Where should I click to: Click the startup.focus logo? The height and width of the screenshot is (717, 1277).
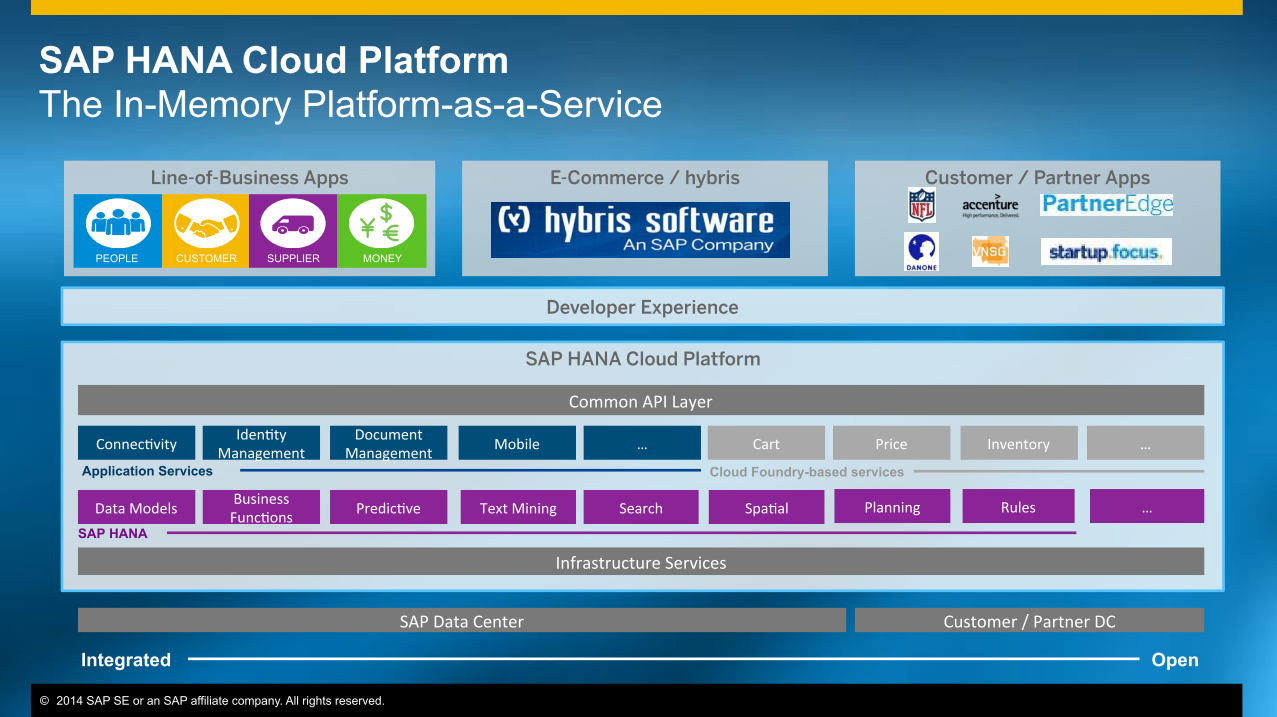[1106, 251]
